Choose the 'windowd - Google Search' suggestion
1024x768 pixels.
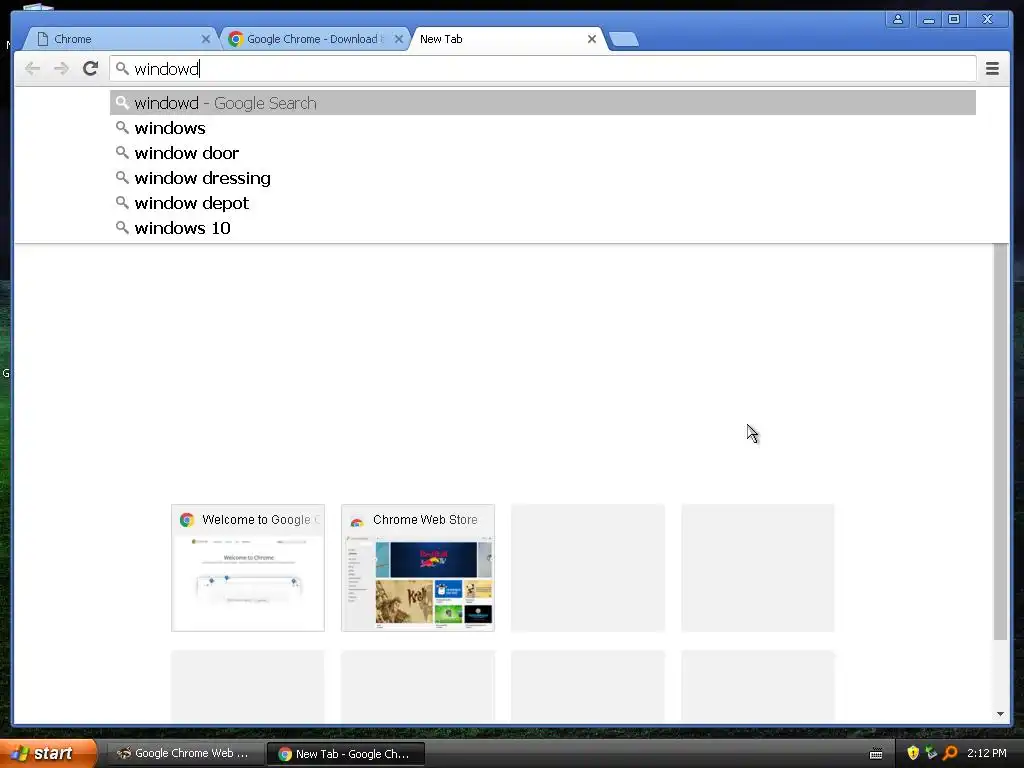coord(543,103)
